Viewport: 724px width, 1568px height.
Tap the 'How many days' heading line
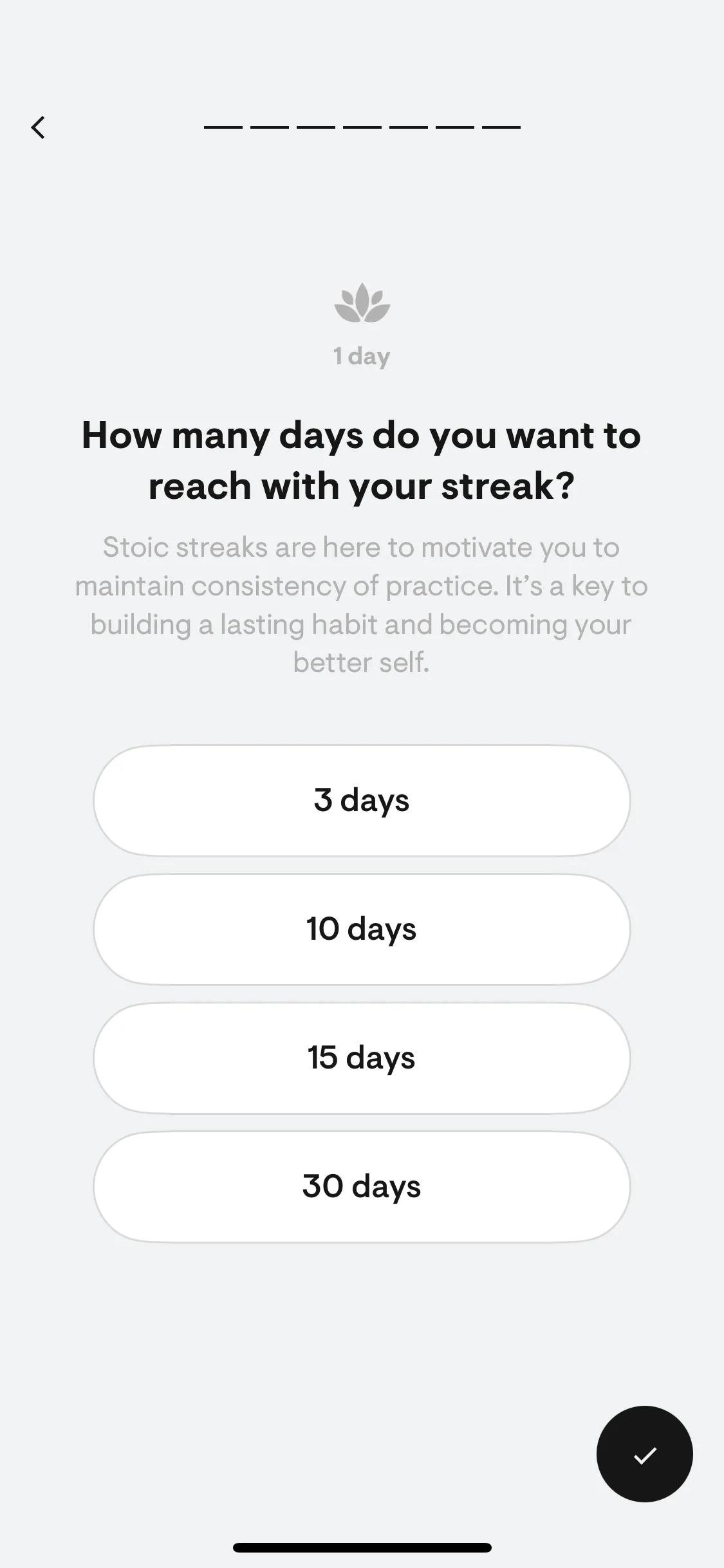pos(362,436)
